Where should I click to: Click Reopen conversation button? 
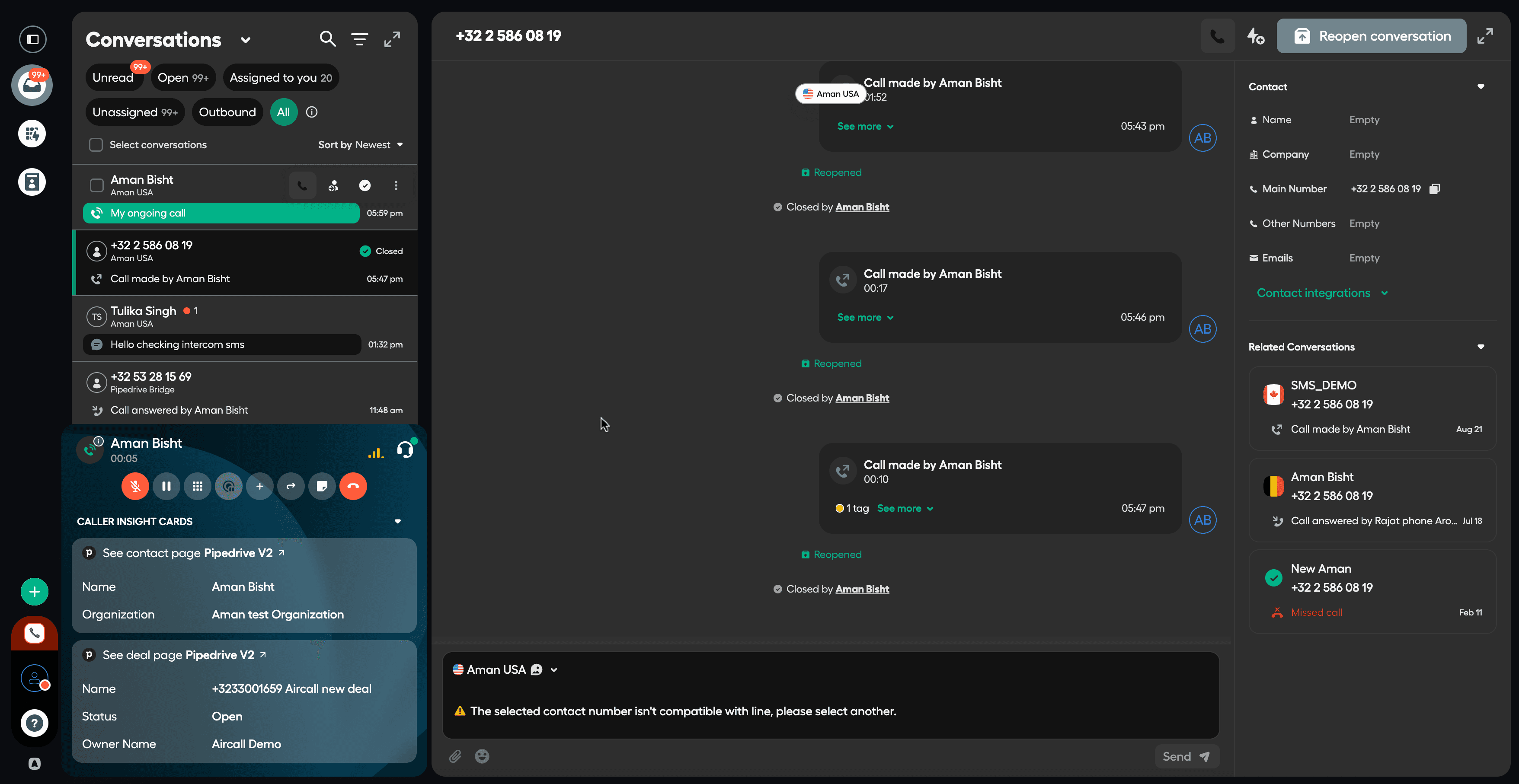tap(1371, 36)
